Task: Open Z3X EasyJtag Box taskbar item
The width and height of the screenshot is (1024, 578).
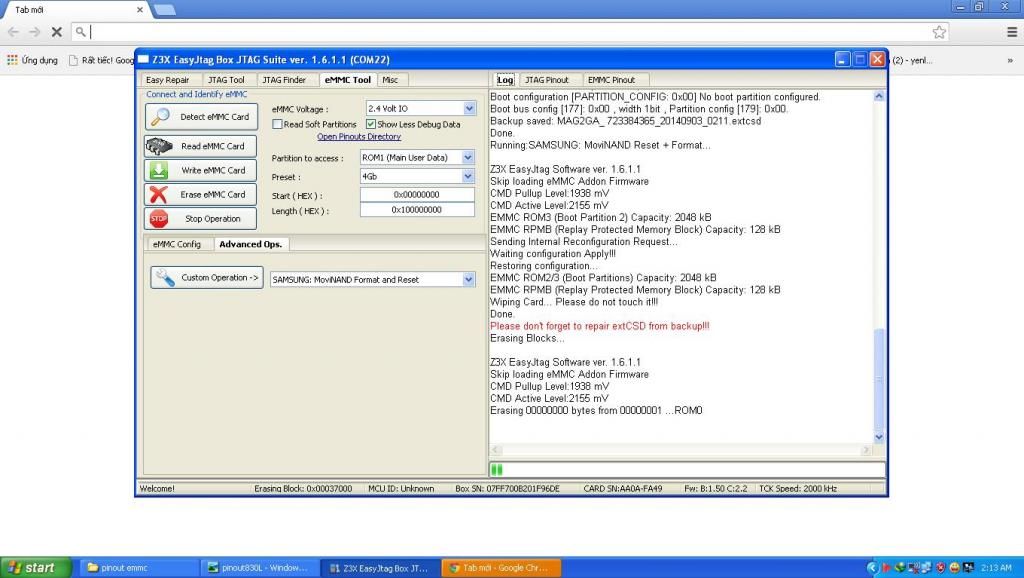Action: (381, 568)
